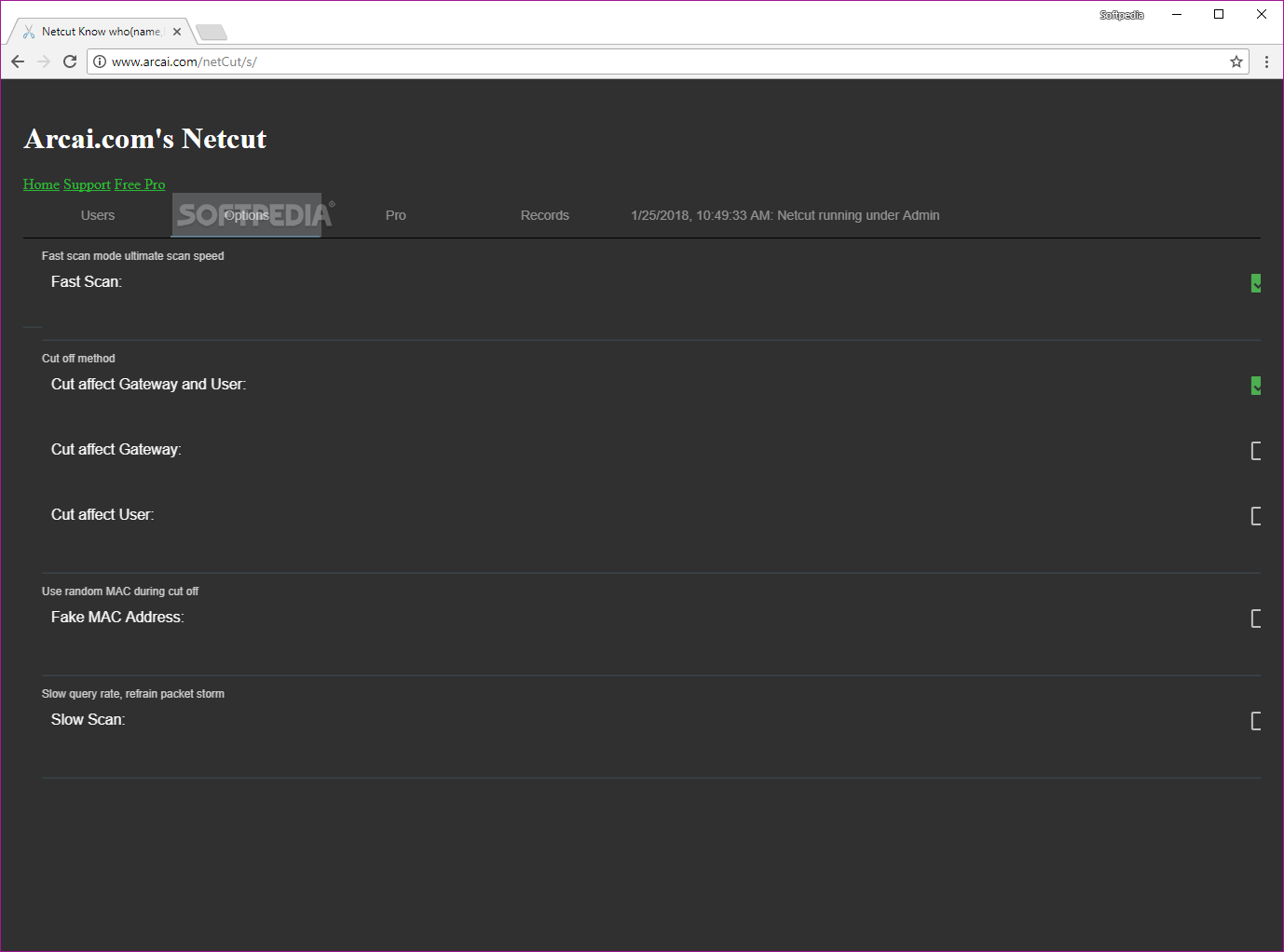Reload the Netcut page

pos(70,61)
